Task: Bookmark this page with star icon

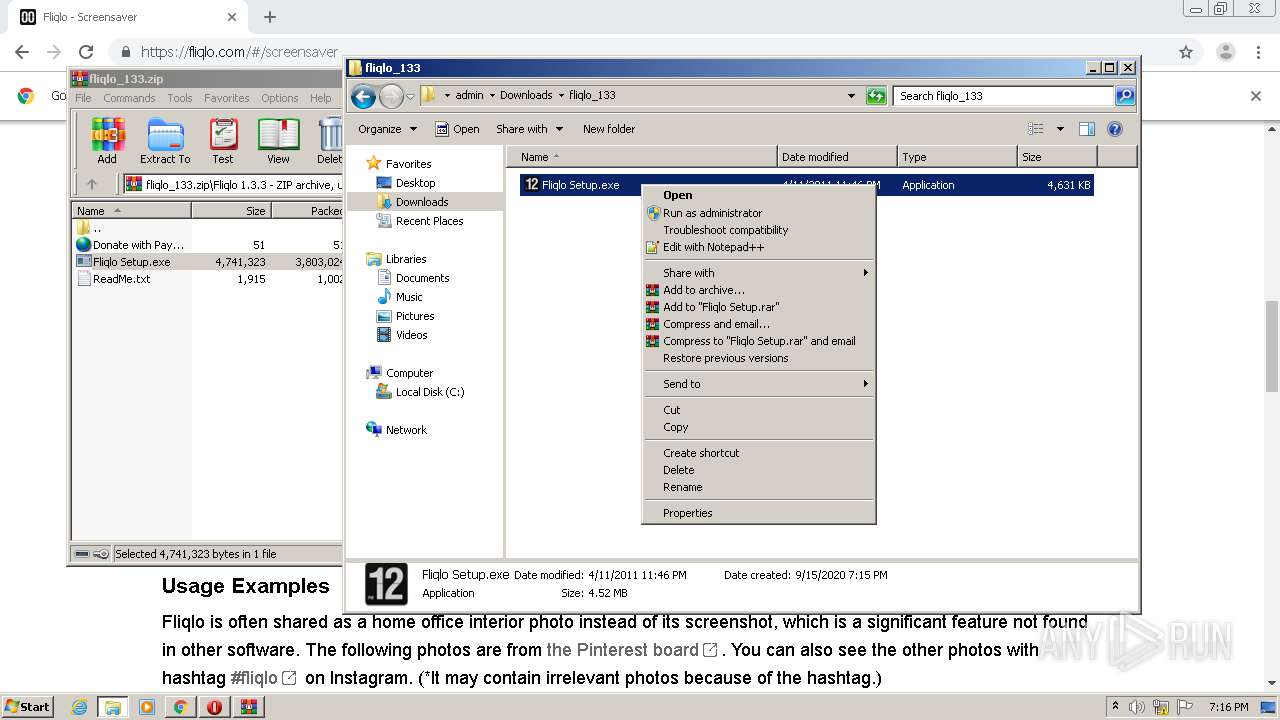Action: 1186,52
